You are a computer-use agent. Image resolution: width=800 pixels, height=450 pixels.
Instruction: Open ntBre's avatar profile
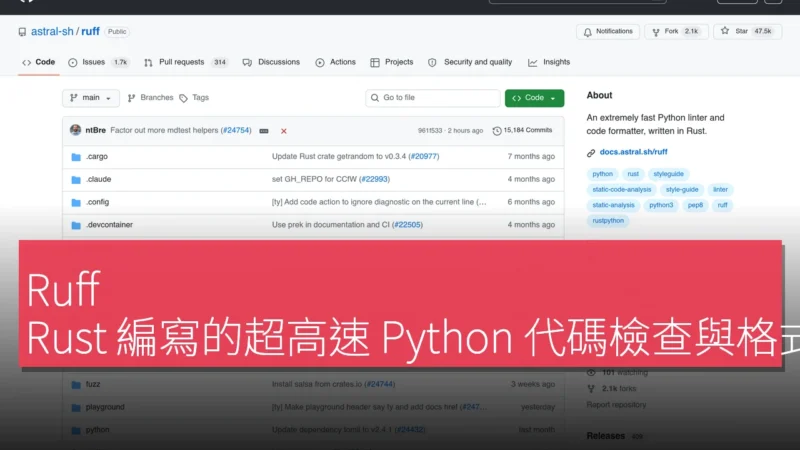(76, 130)
